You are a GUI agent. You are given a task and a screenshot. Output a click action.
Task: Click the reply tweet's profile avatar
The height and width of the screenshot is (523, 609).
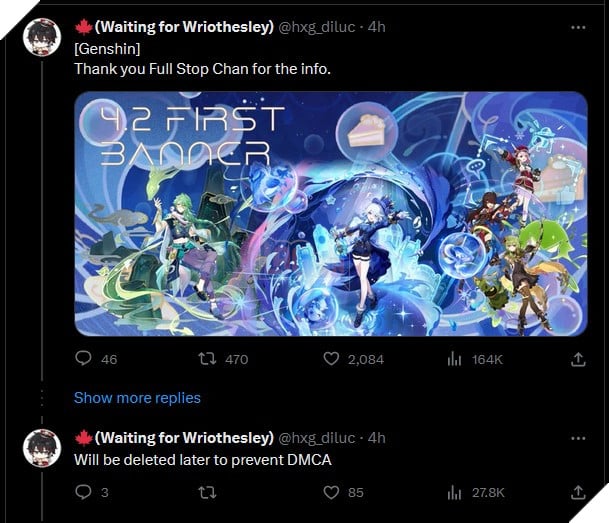tap(43, 448)
